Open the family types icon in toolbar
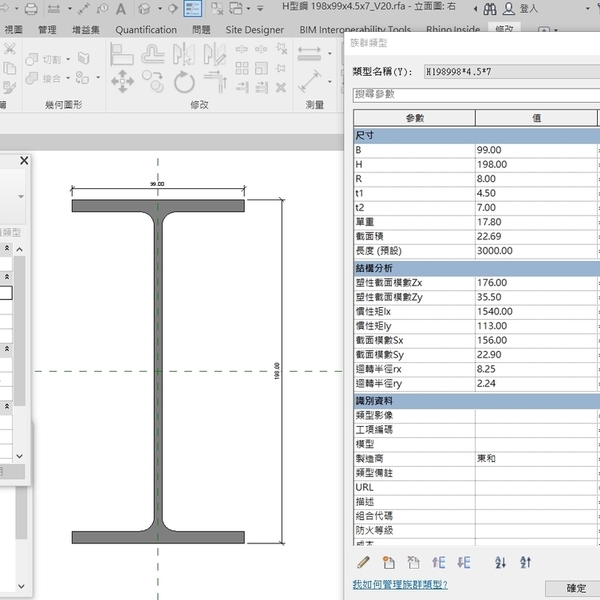This screenshot has height=600, width=600. 191,9
